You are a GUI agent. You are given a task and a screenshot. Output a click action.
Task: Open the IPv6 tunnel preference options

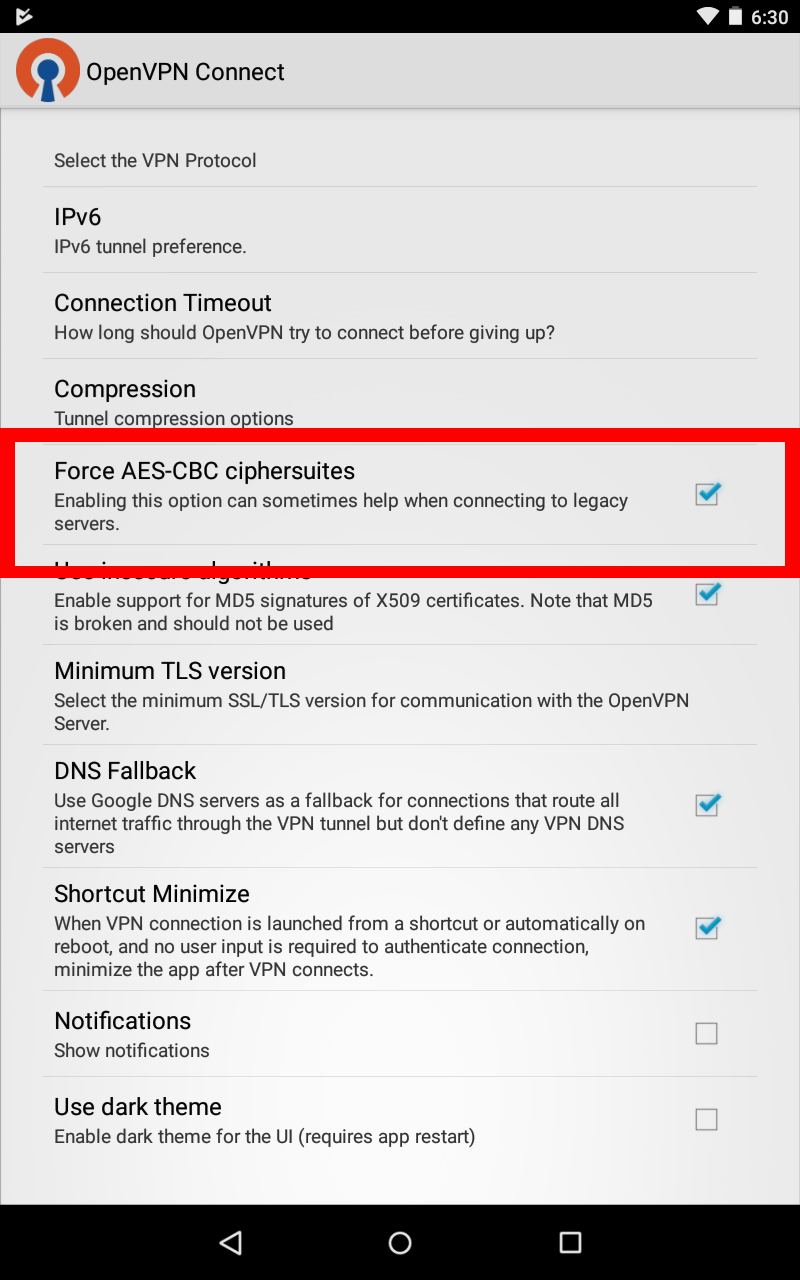(x=400, y=230)
